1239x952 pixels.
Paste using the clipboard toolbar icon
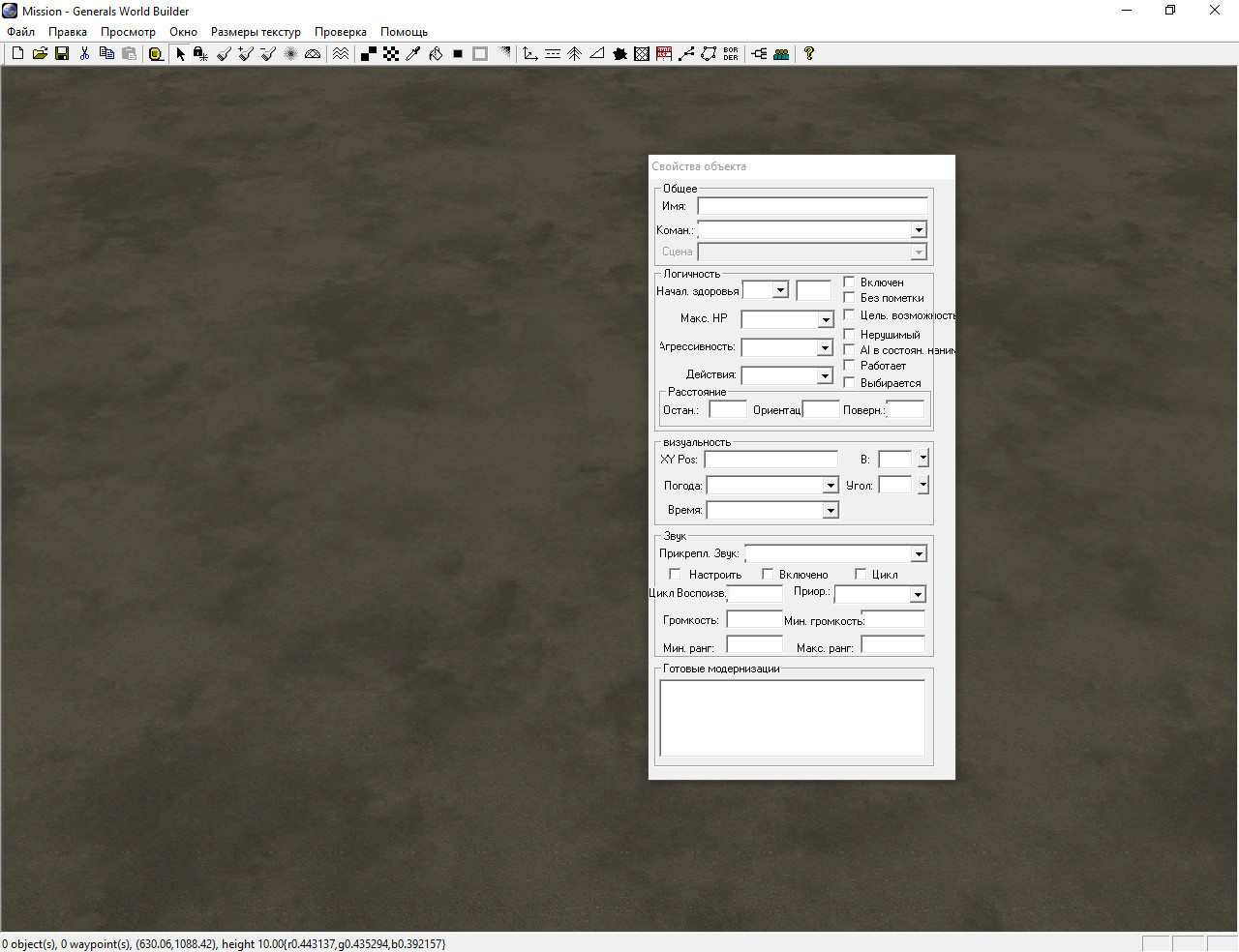[x=129, y=54]
